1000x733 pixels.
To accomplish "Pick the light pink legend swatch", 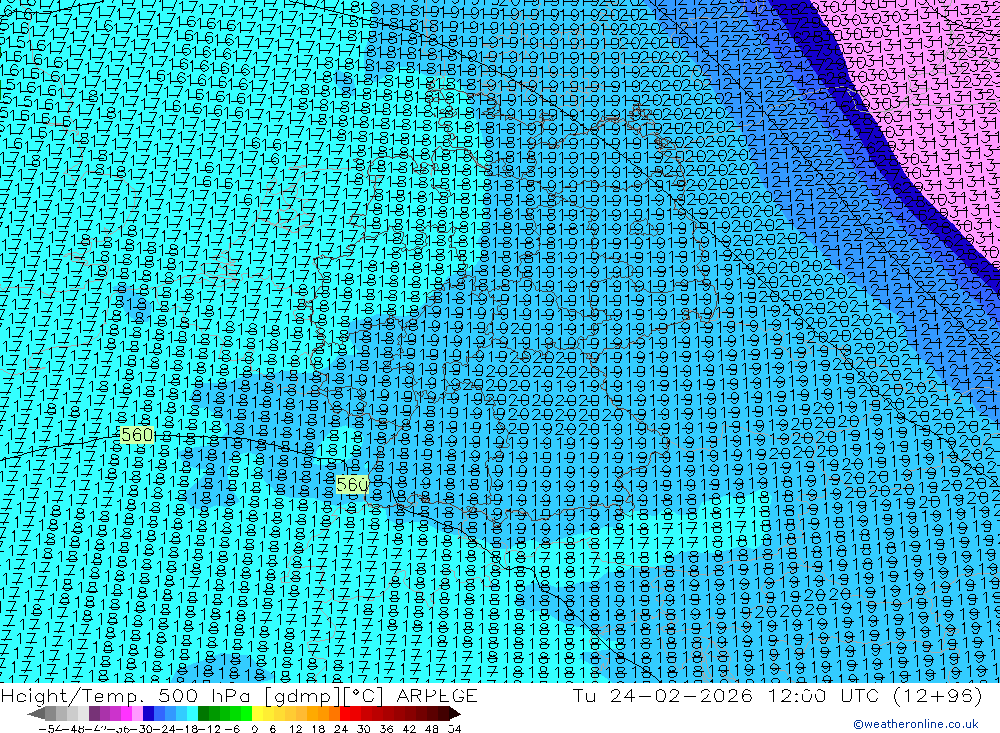I will pos(137,713).
